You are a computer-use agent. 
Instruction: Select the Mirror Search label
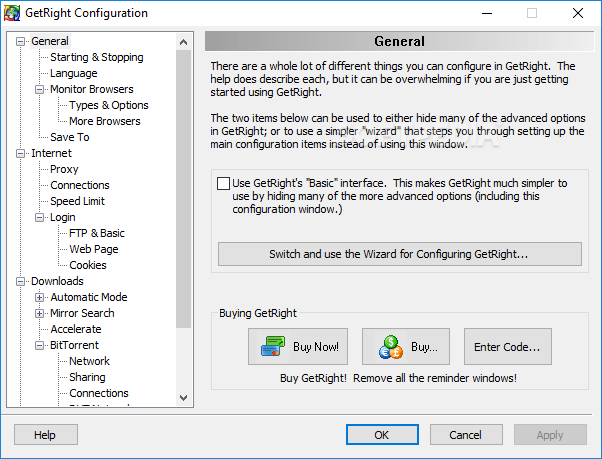click(x=82, y=314)
